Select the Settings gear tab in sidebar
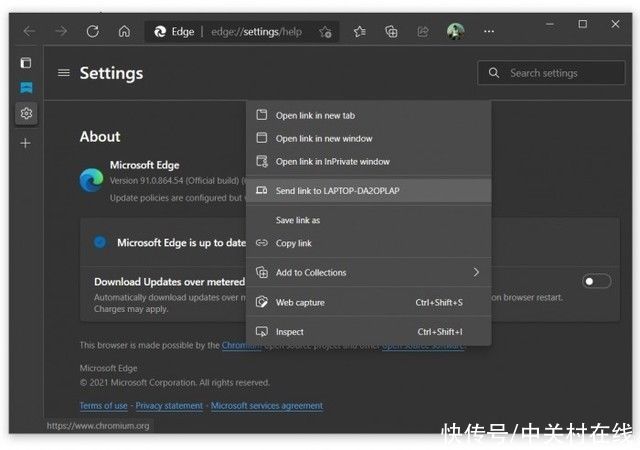This screenshot has width=640, height=450. 26,113
